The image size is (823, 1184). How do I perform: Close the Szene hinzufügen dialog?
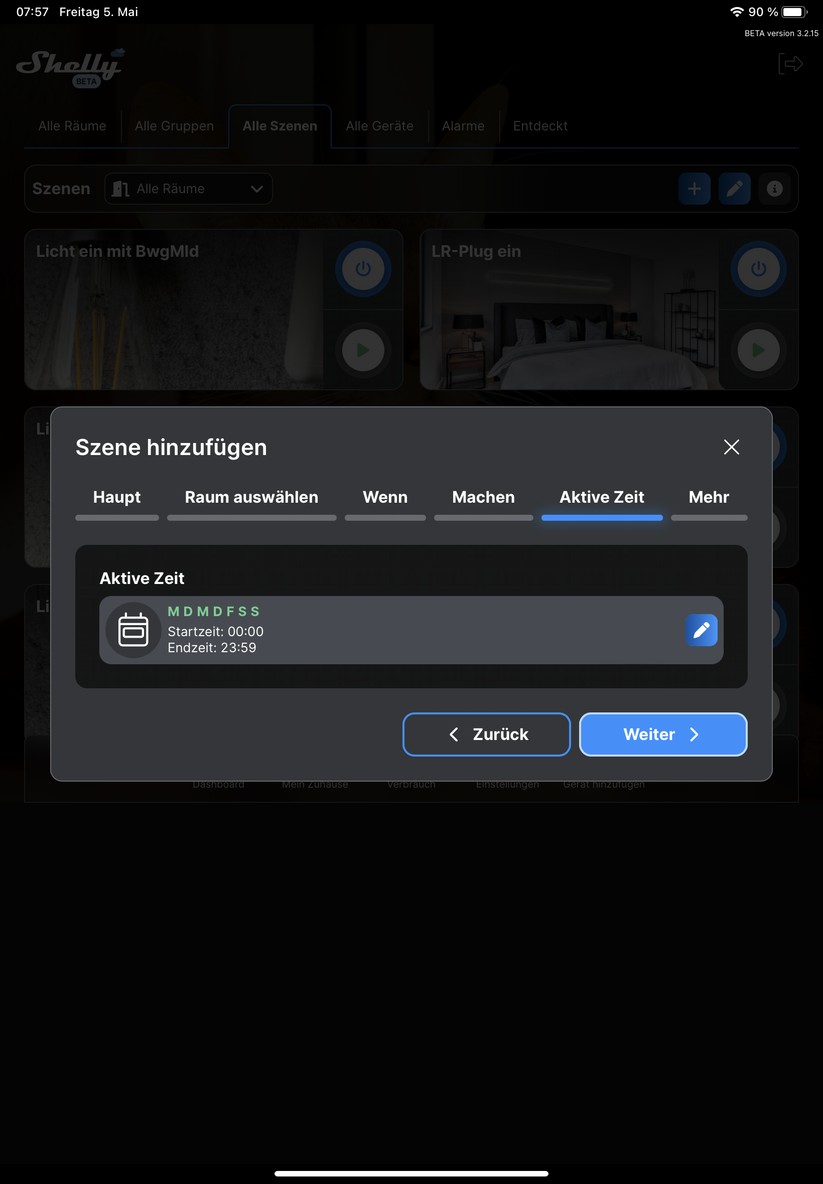click(x=731, y=447)
